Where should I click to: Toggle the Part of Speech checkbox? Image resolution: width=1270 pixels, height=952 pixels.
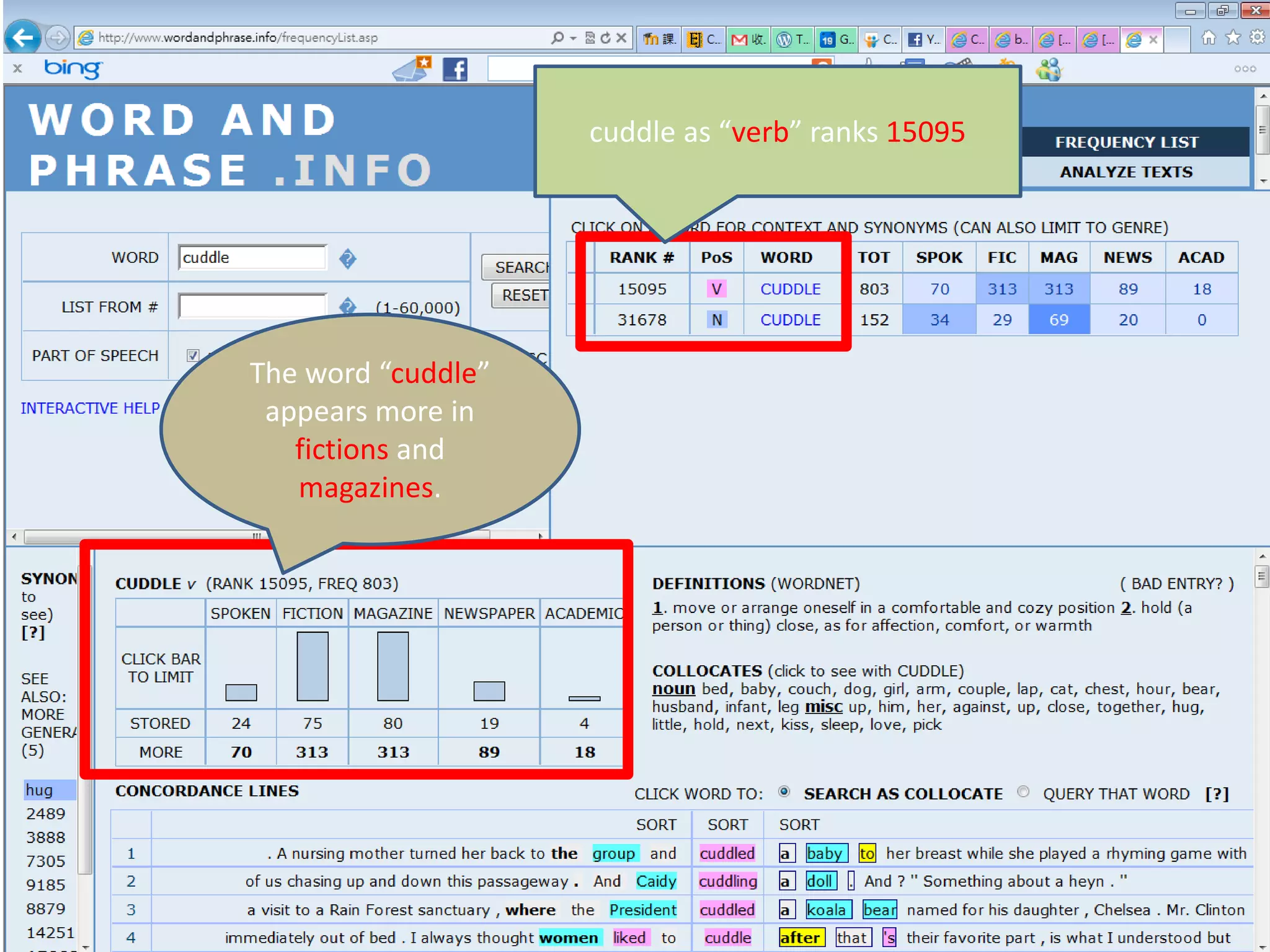click(193, 355)
